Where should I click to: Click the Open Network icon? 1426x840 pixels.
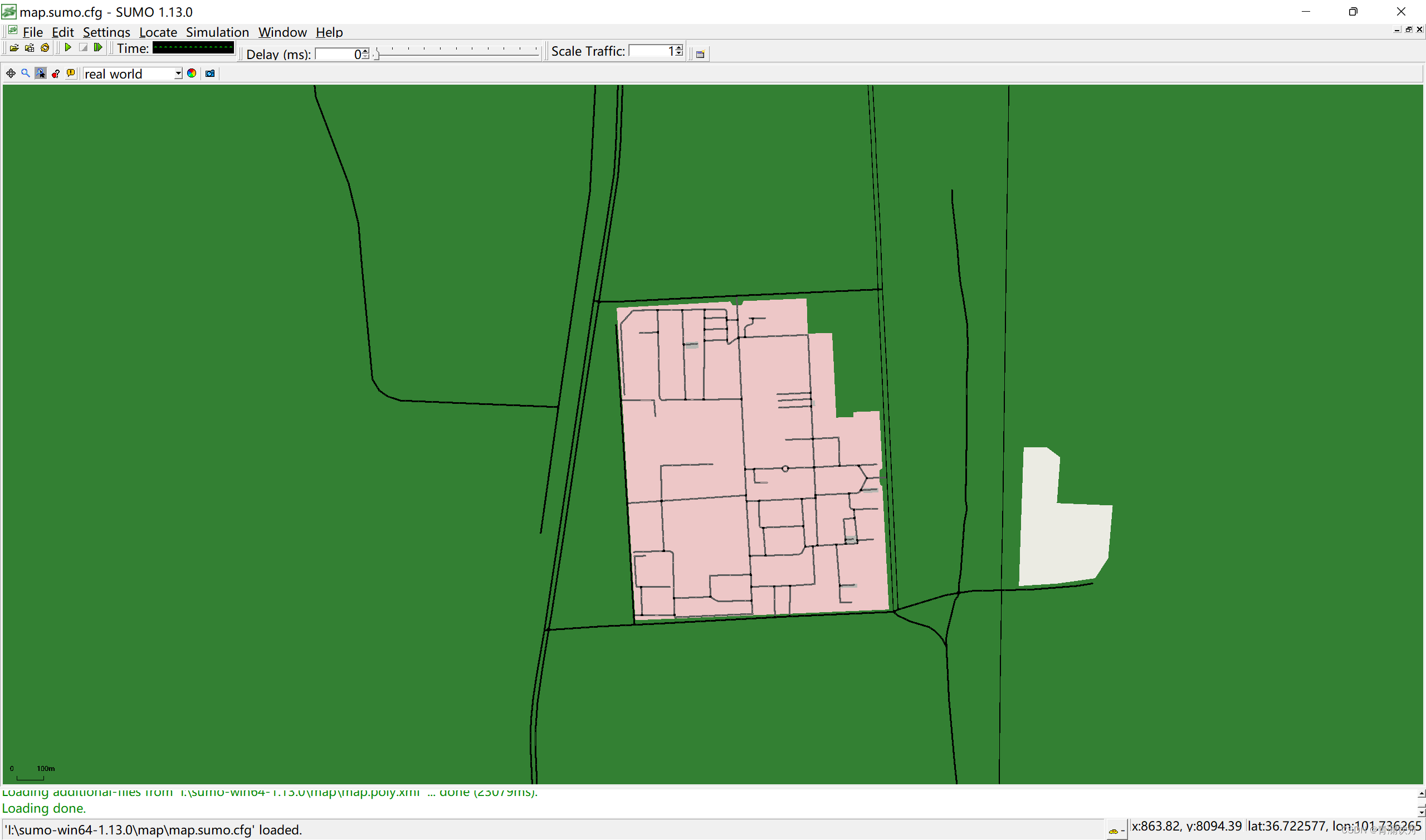click(x=30, y=48)
